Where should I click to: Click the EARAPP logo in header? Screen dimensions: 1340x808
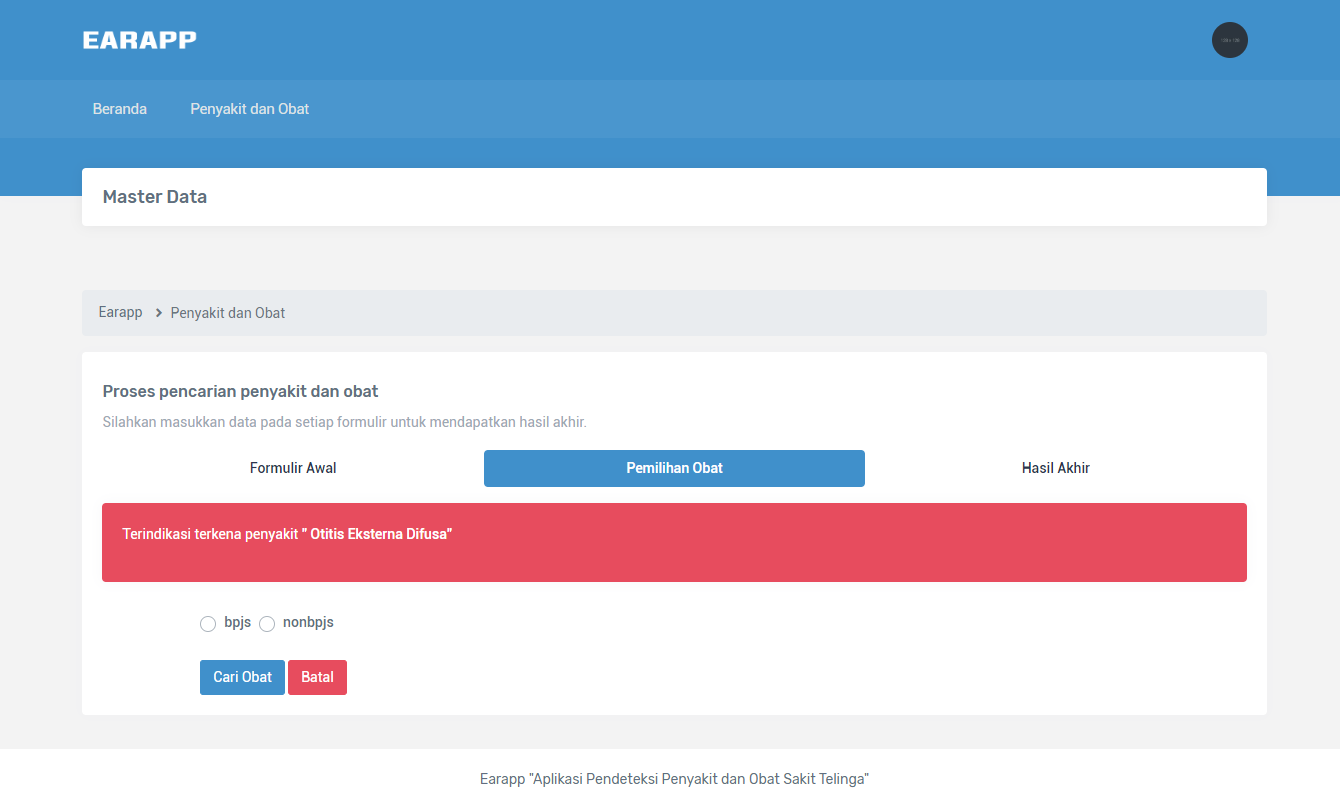[139, 40]
